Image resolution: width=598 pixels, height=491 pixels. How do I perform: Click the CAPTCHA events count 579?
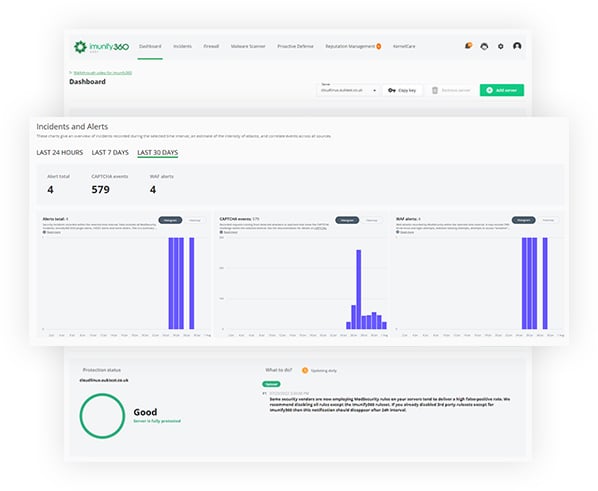[100, 190]
